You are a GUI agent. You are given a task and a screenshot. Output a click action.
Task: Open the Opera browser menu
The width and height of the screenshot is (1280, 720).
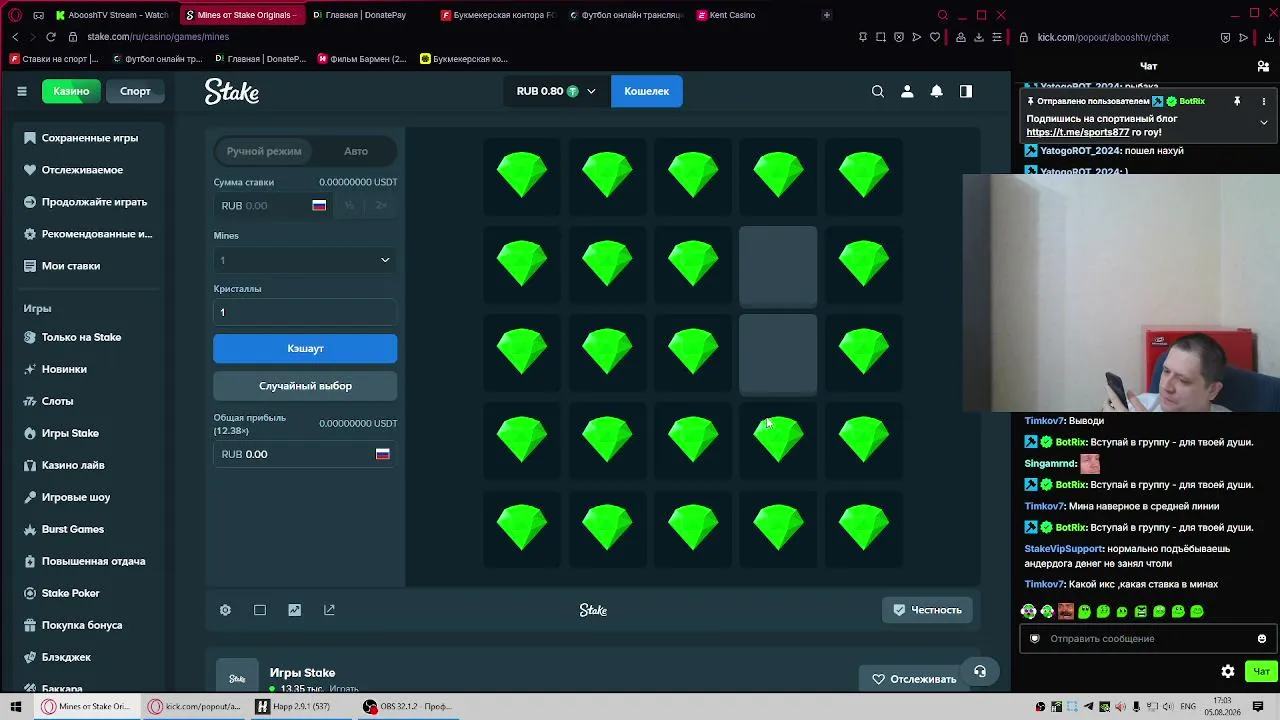tap(14, 15)
